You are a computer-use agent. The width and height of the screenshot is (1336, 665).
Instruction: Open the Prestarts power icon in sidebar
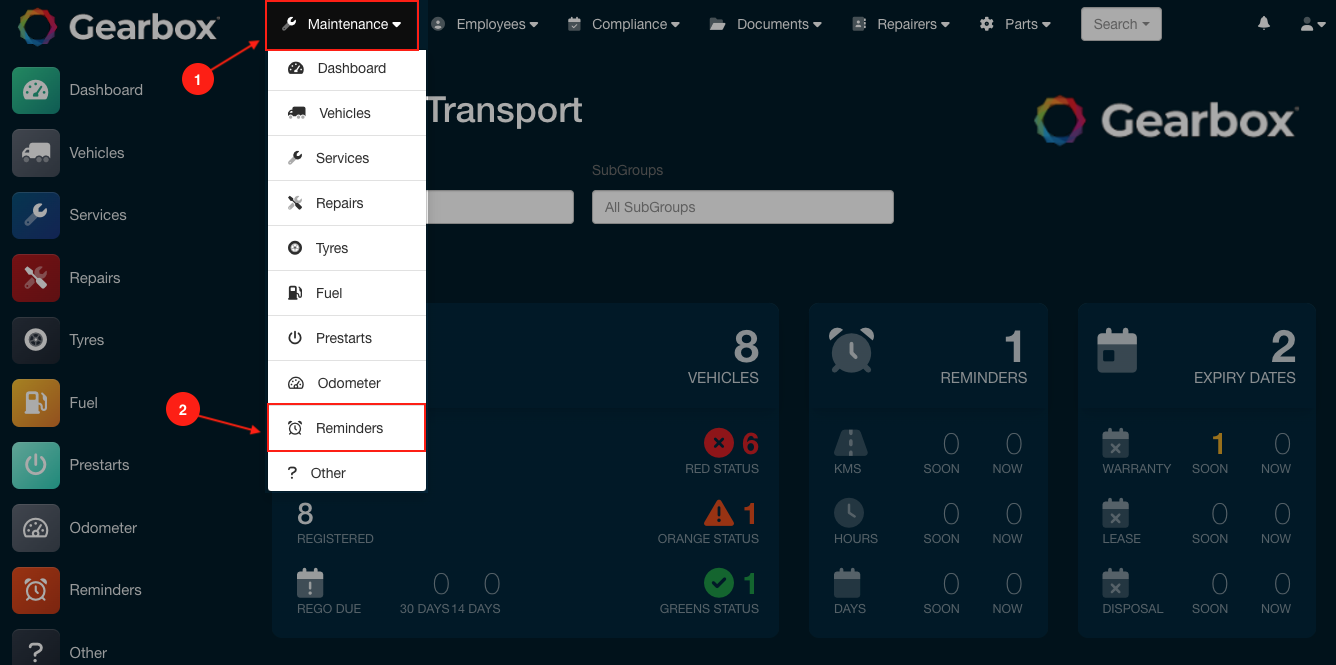[36, 465]
